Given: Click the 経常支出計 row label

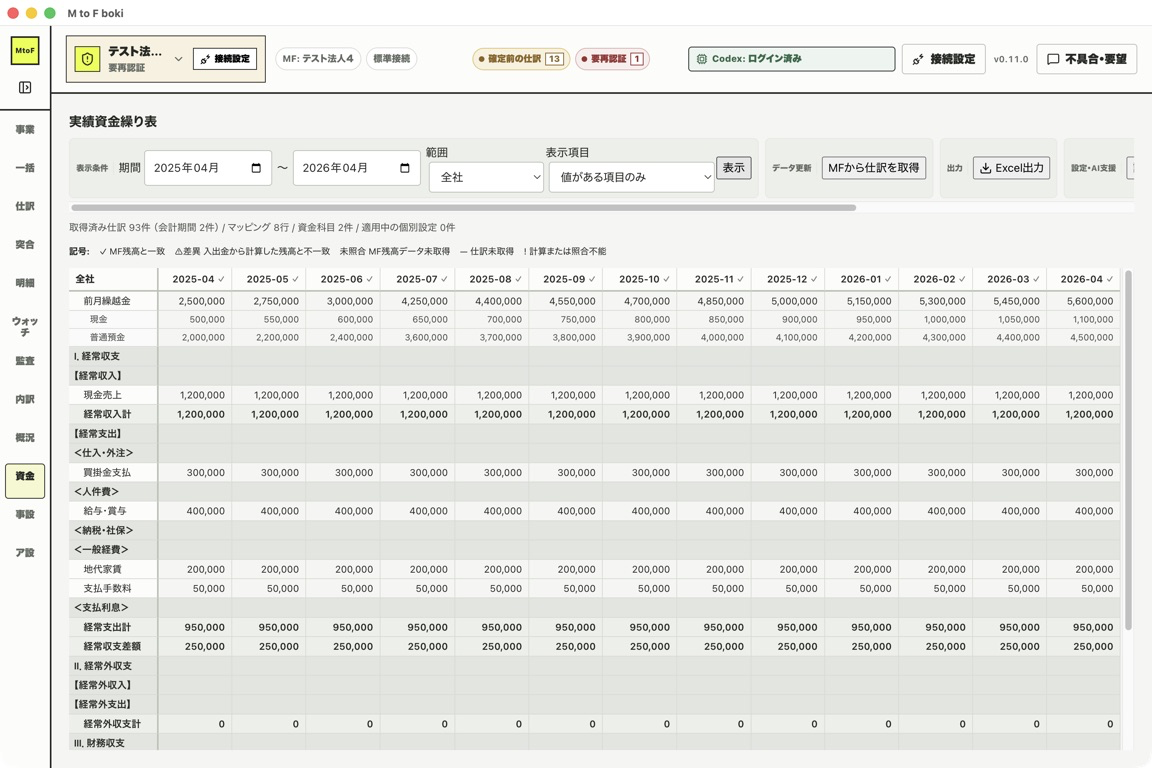Looking at the screenshot, I should tap(107, 628).
